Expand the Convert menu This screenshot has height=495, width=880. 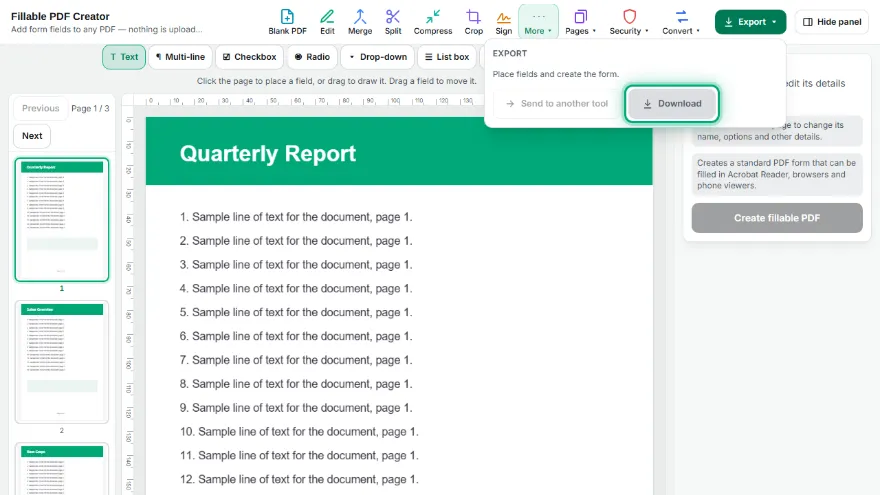(x=681, y=22)
